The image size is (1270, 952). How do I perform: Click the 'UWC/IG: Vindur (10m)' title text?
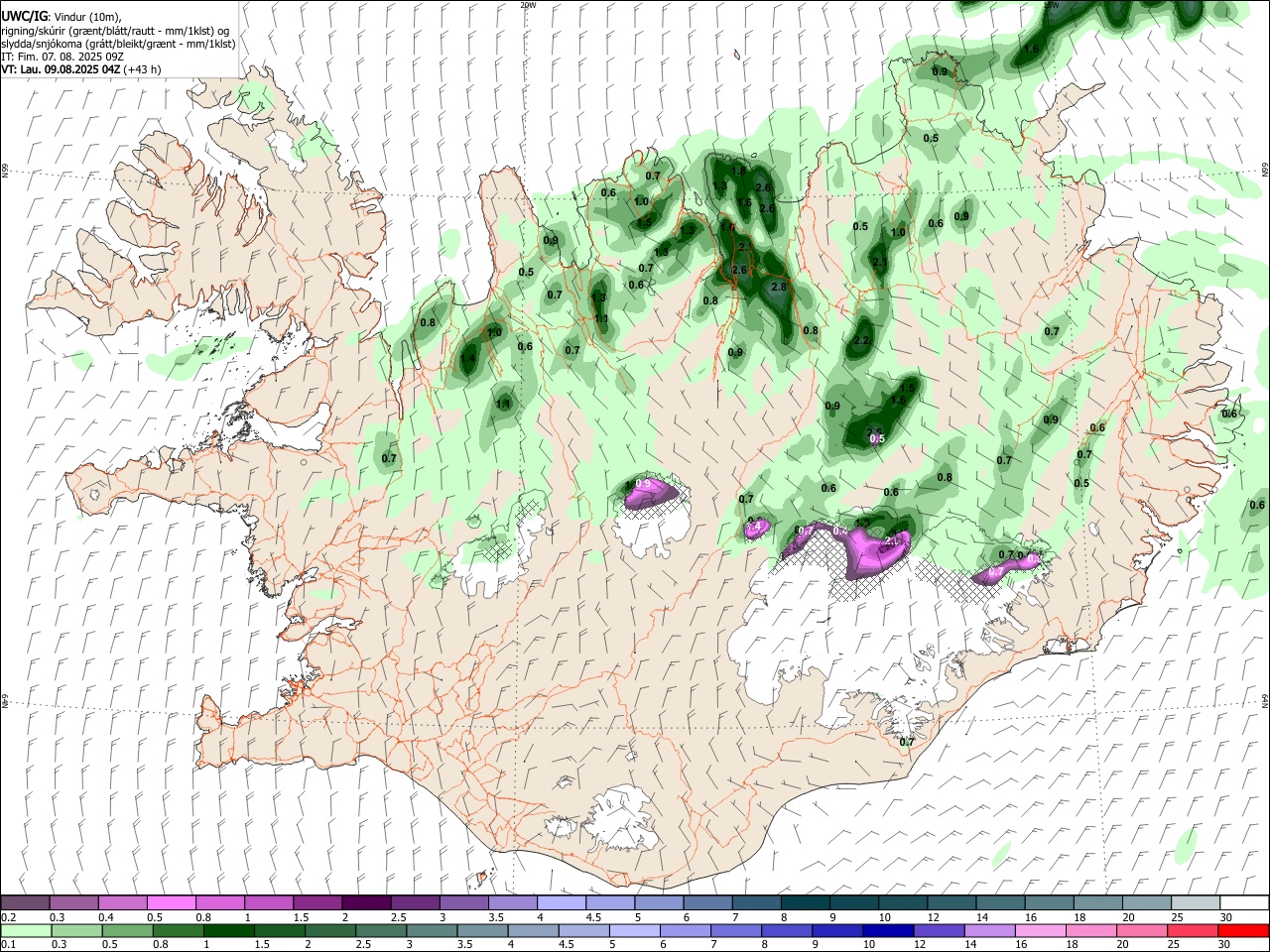click(62, 17)
